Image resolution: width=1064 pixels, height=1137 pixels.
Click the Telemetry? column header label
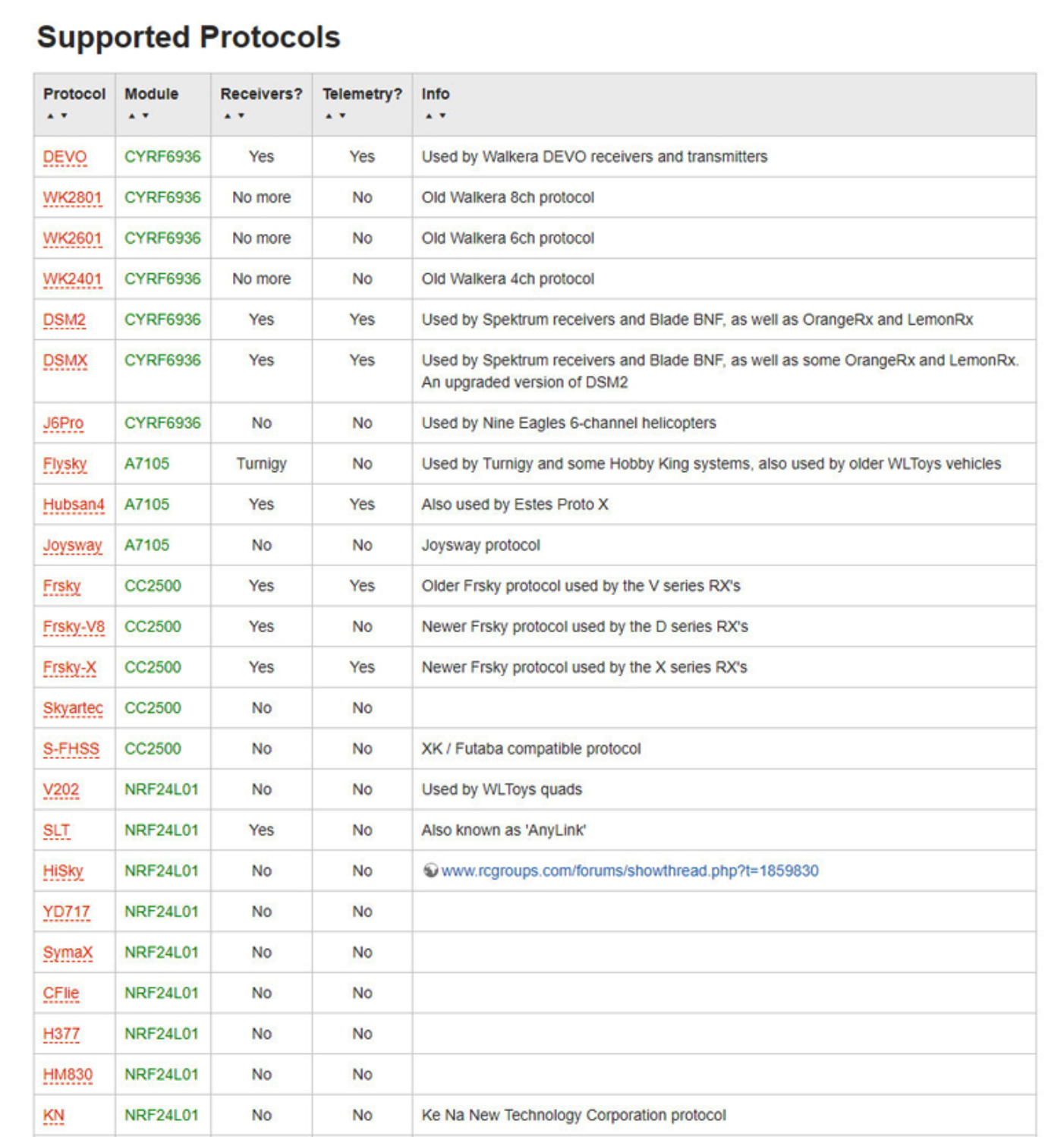362,94
